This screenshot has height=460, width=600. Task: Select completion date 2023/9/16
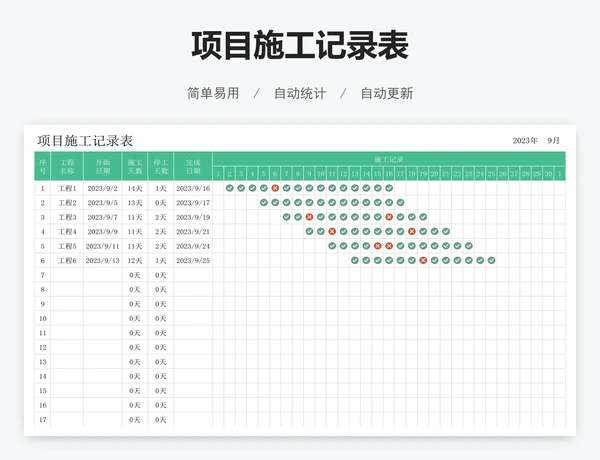pyautogui.click(x=193, y=188)
